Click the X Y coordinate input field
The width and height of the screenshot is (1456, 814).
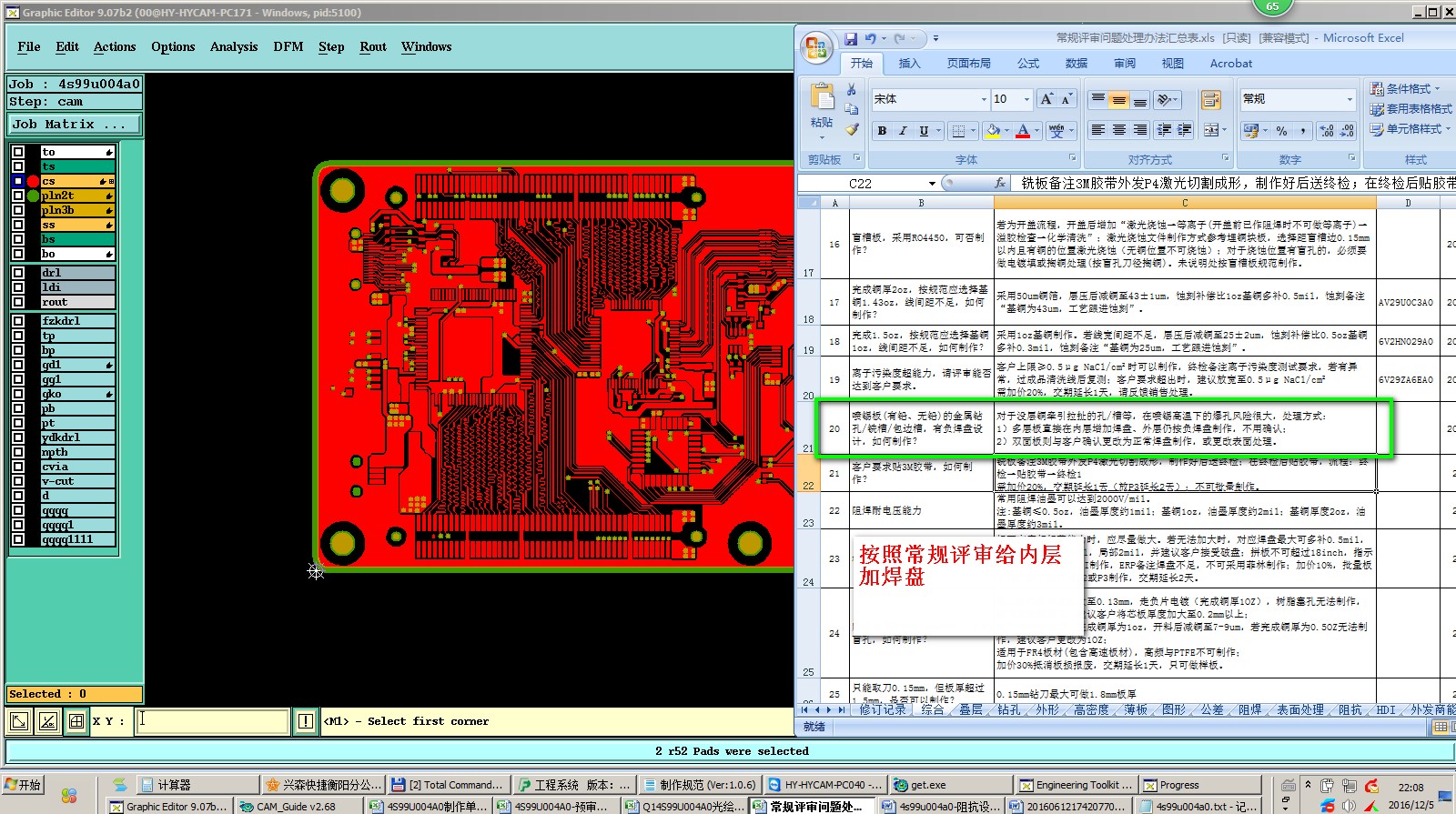click(x=213, y=721)
